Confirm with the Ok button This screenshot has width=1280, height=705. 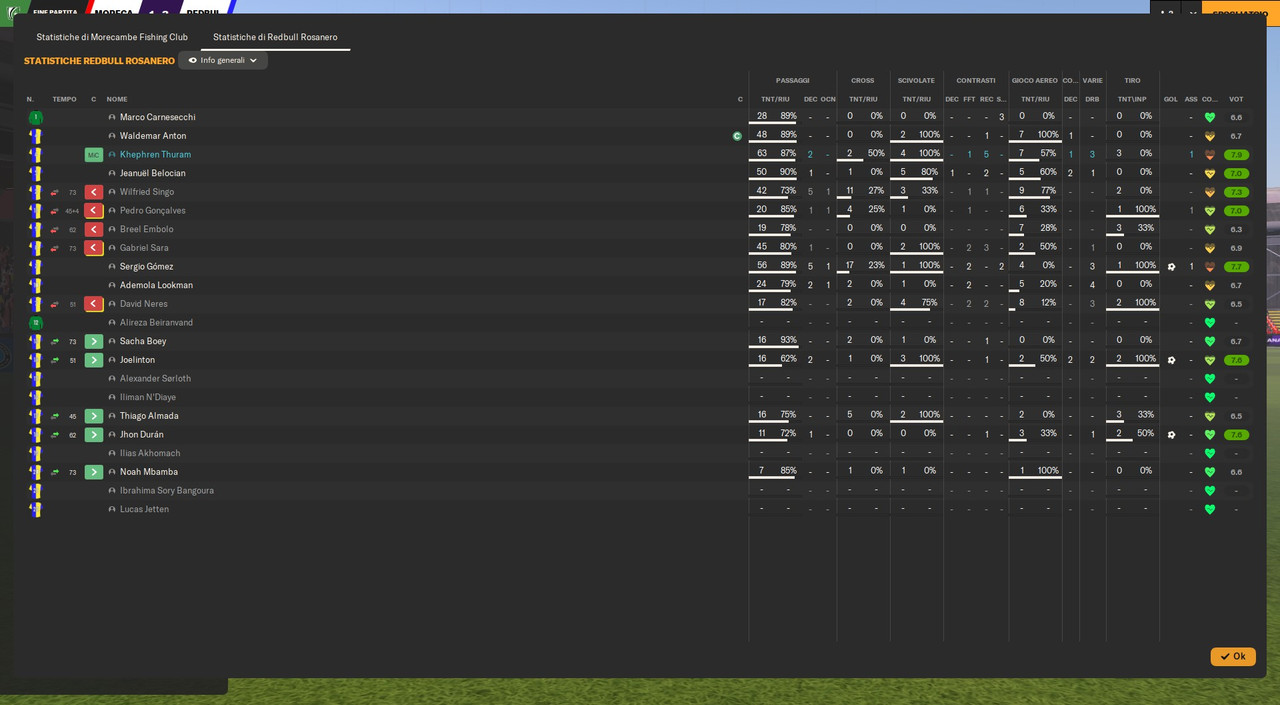coord(1233,657)
